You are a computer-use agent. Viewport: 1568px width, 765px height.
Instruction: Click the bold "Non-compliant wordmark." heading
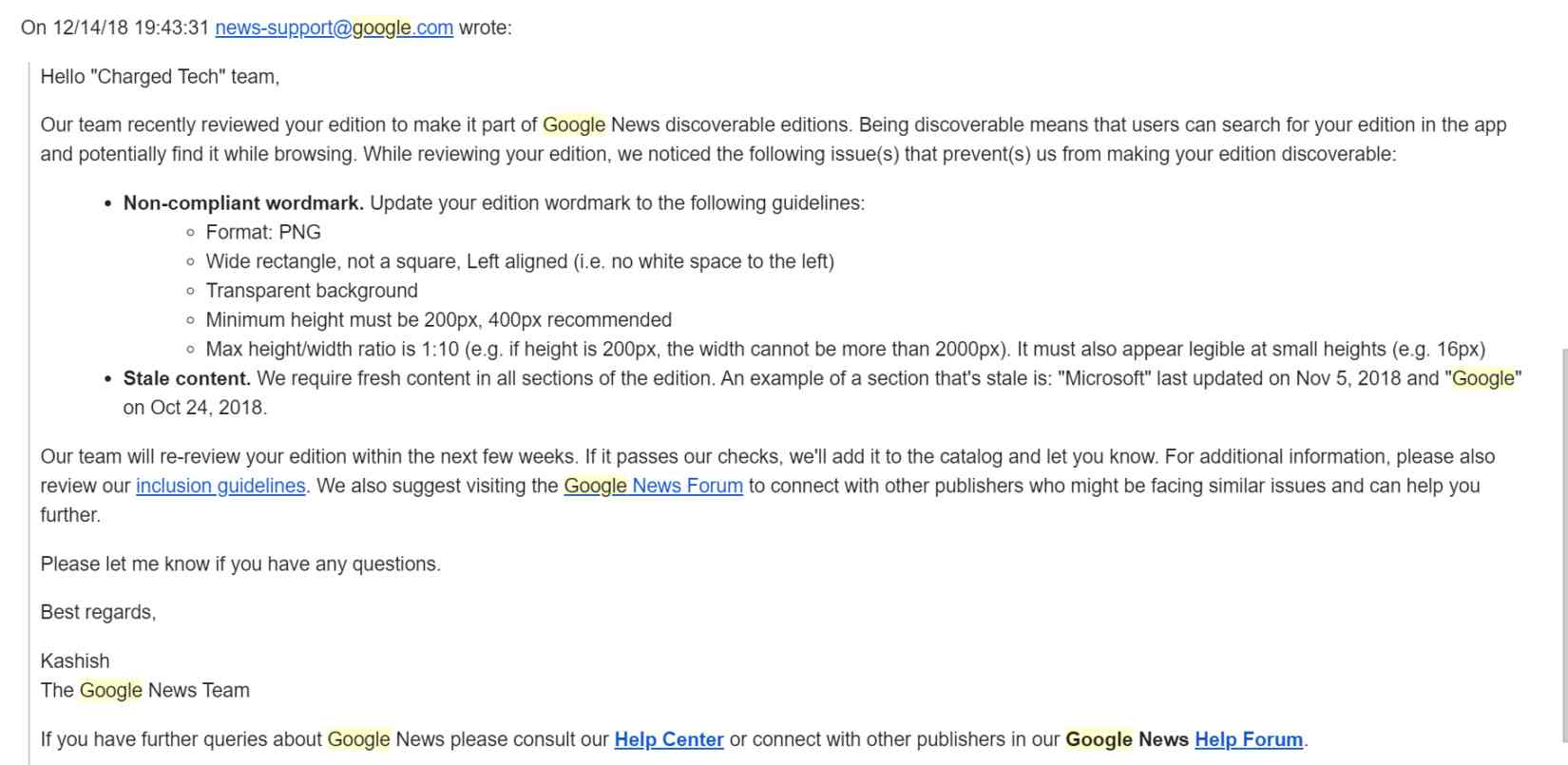tap(243, 202)
